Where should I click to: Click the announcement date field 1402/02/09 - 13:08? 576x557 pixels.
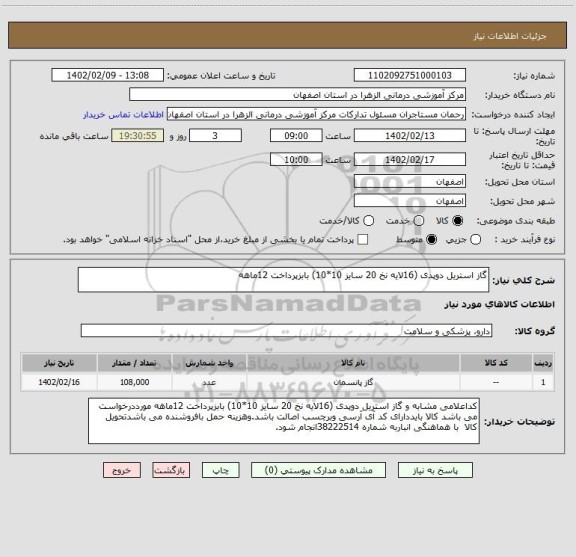(x=108, y=75)
